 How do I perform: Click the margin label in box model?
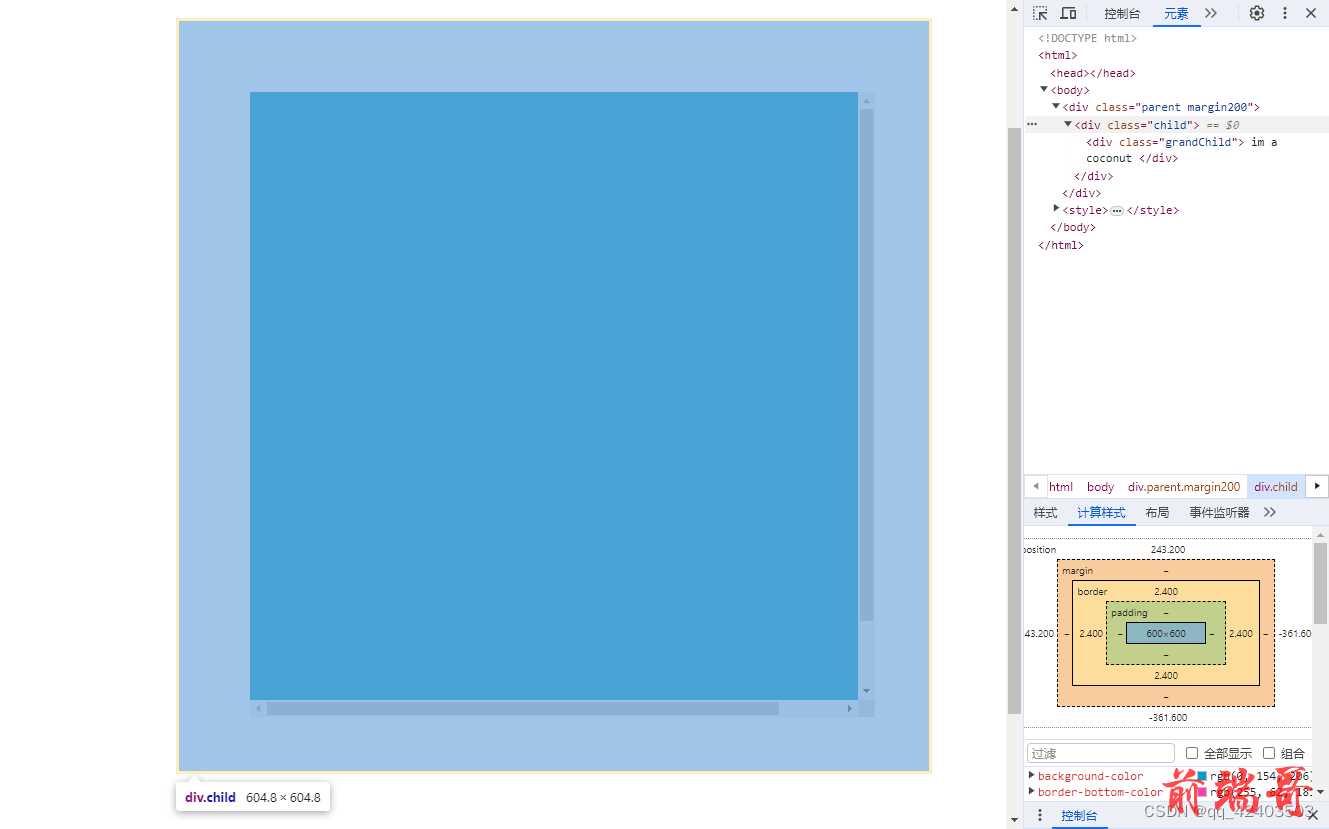point(1077,571)
